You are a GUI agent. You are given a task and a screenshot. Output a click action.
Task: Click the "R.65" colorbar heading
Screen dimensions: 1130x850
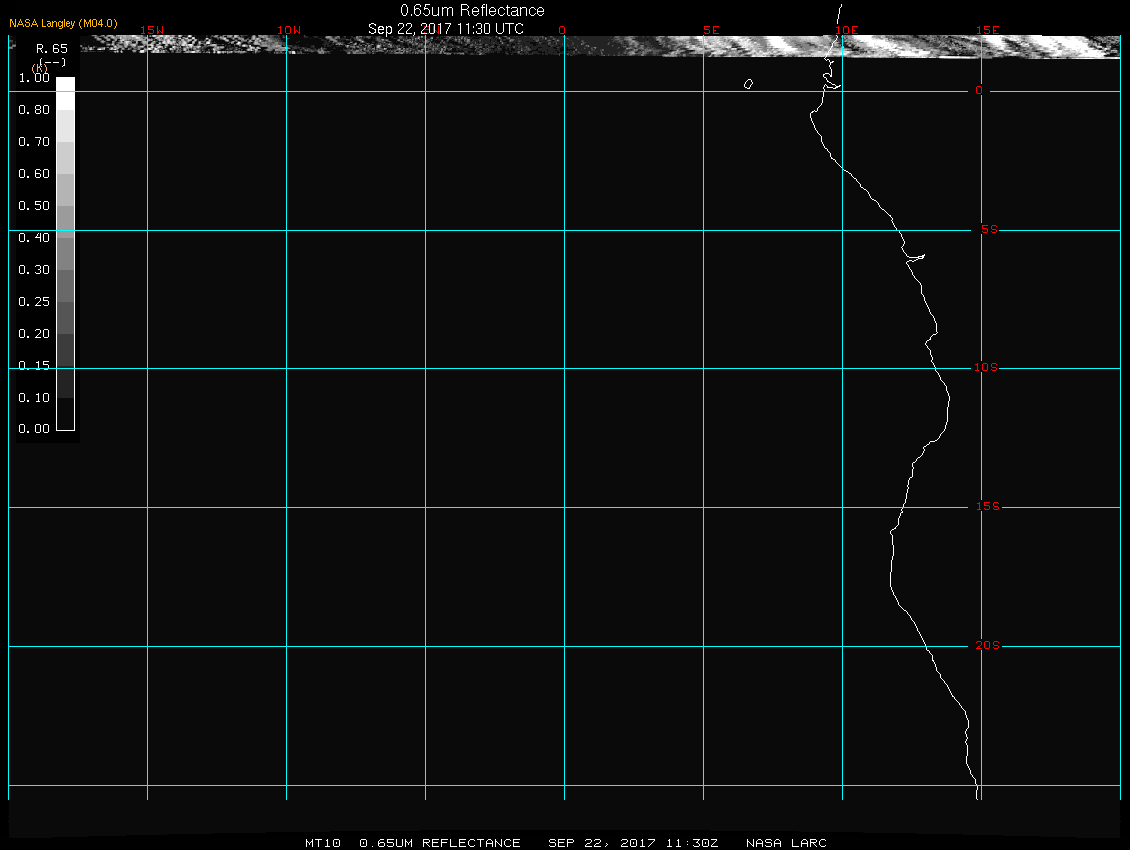click(52, 48)
